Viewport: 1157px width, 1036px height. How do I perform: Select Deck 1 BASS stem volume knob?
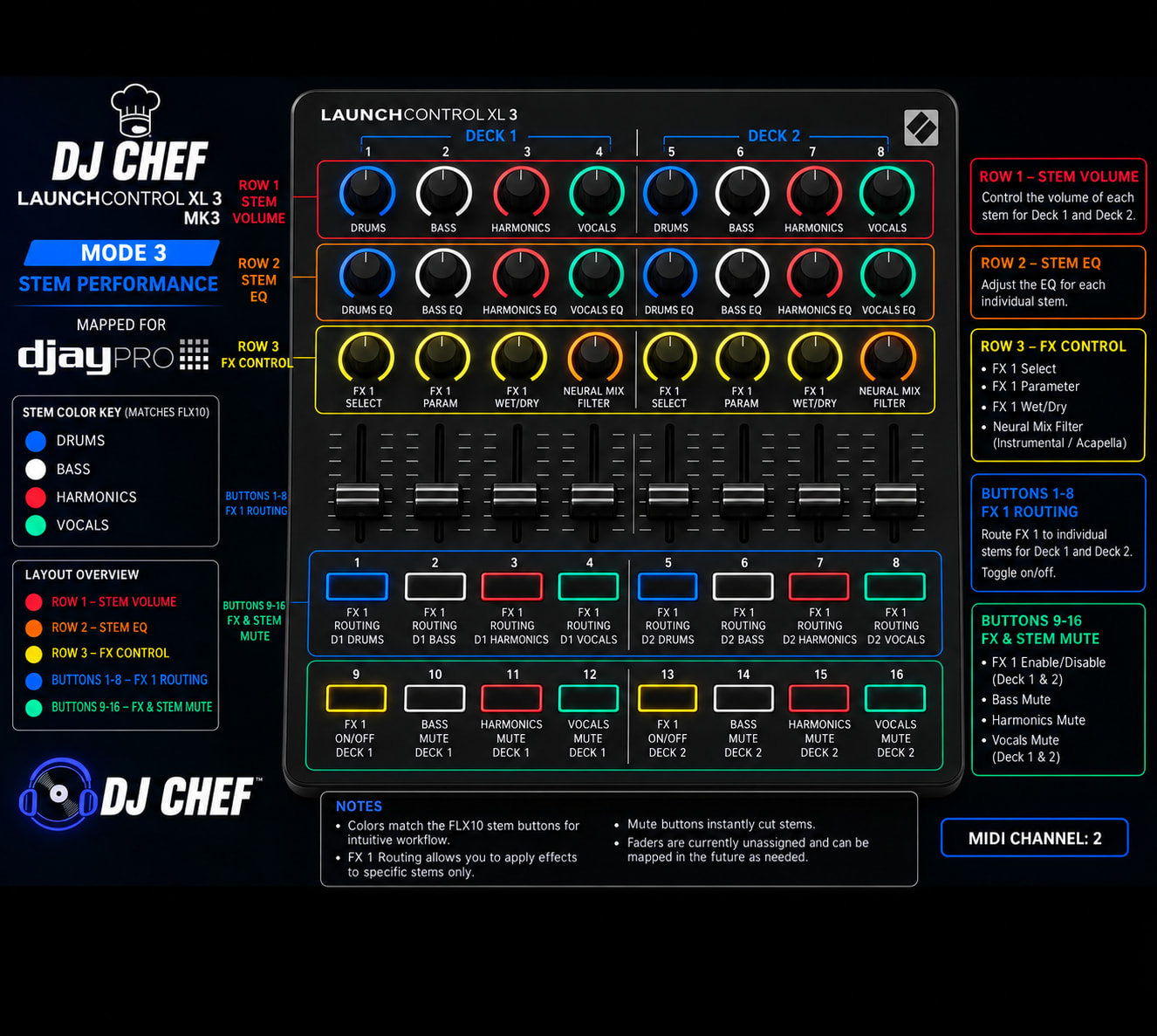[443, 192]
